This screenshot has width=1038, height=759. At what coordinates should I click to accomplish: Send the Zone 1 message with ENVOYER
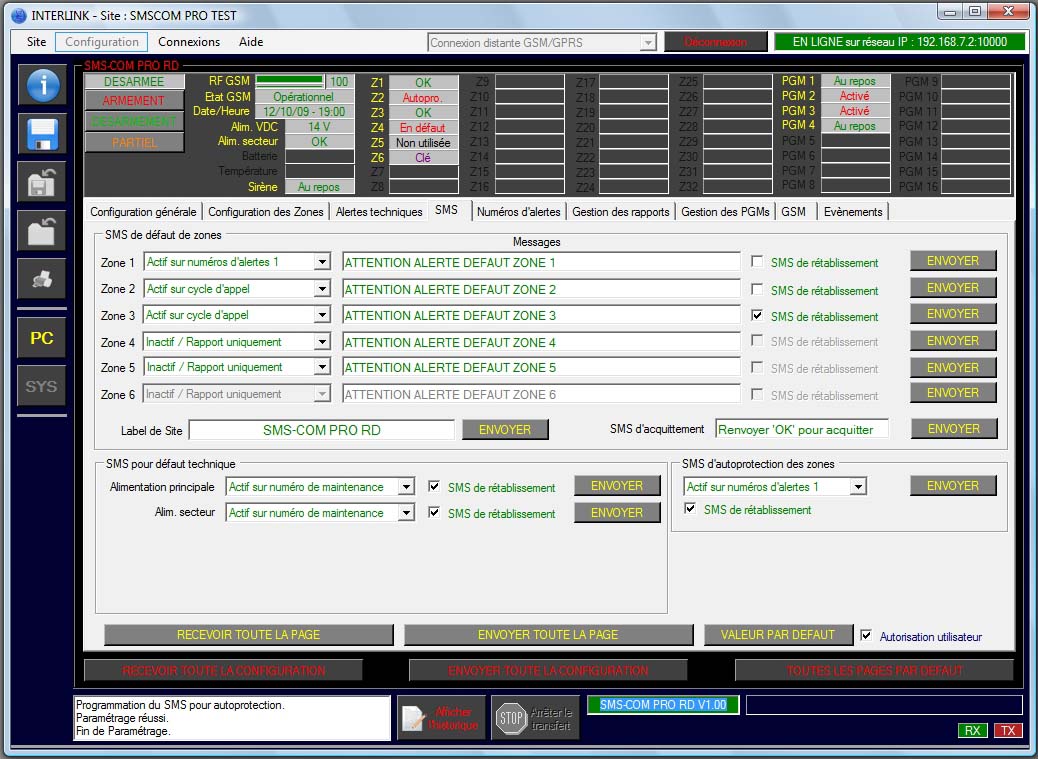[953, 261]
